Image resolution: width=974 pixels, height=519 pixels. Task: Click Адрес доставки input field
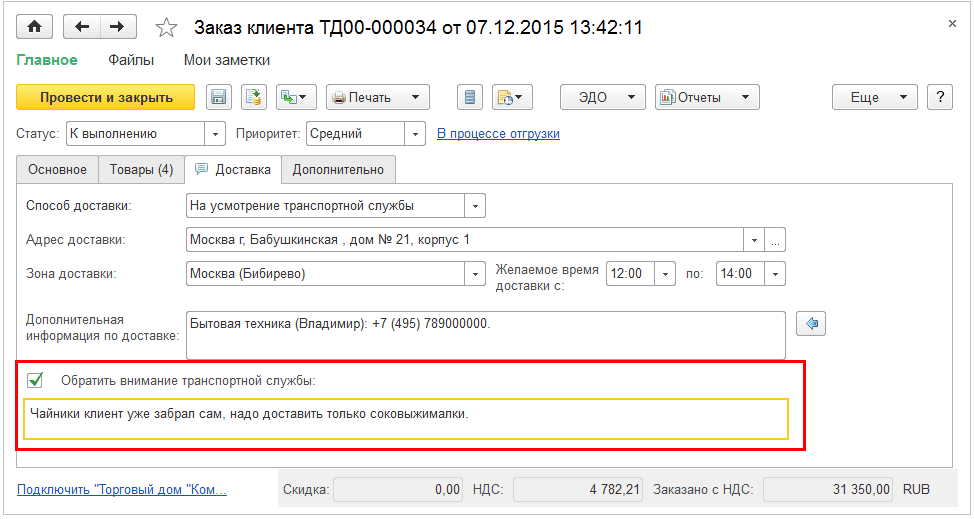tap(465, 240)
